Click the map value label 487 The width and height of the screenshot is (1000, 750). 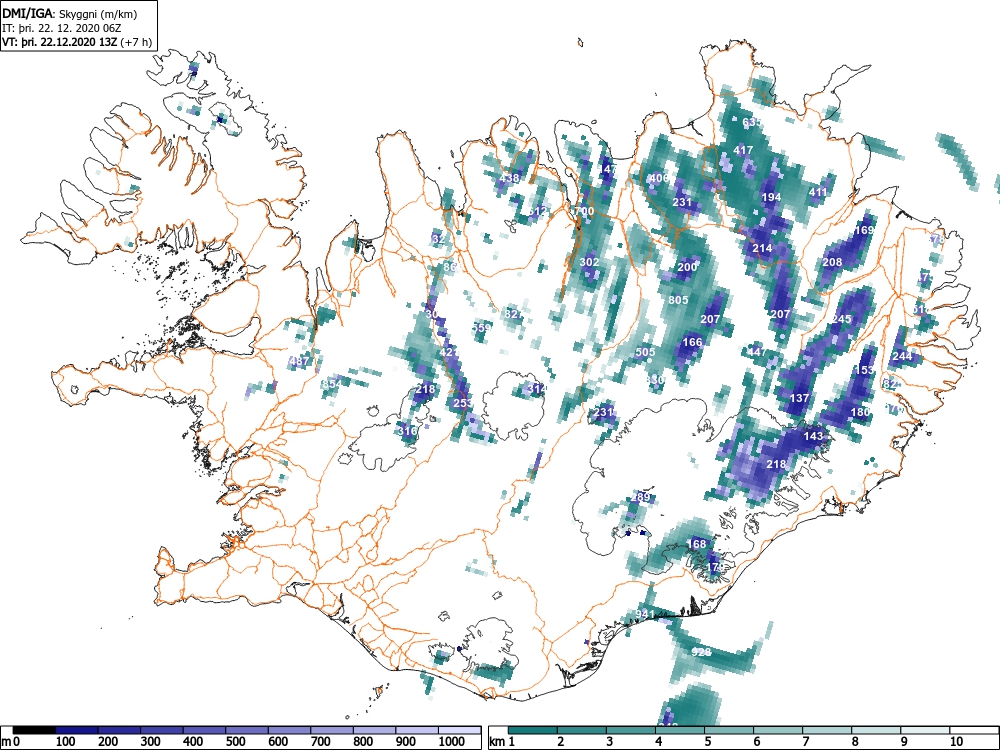click(x=299, y=361)
